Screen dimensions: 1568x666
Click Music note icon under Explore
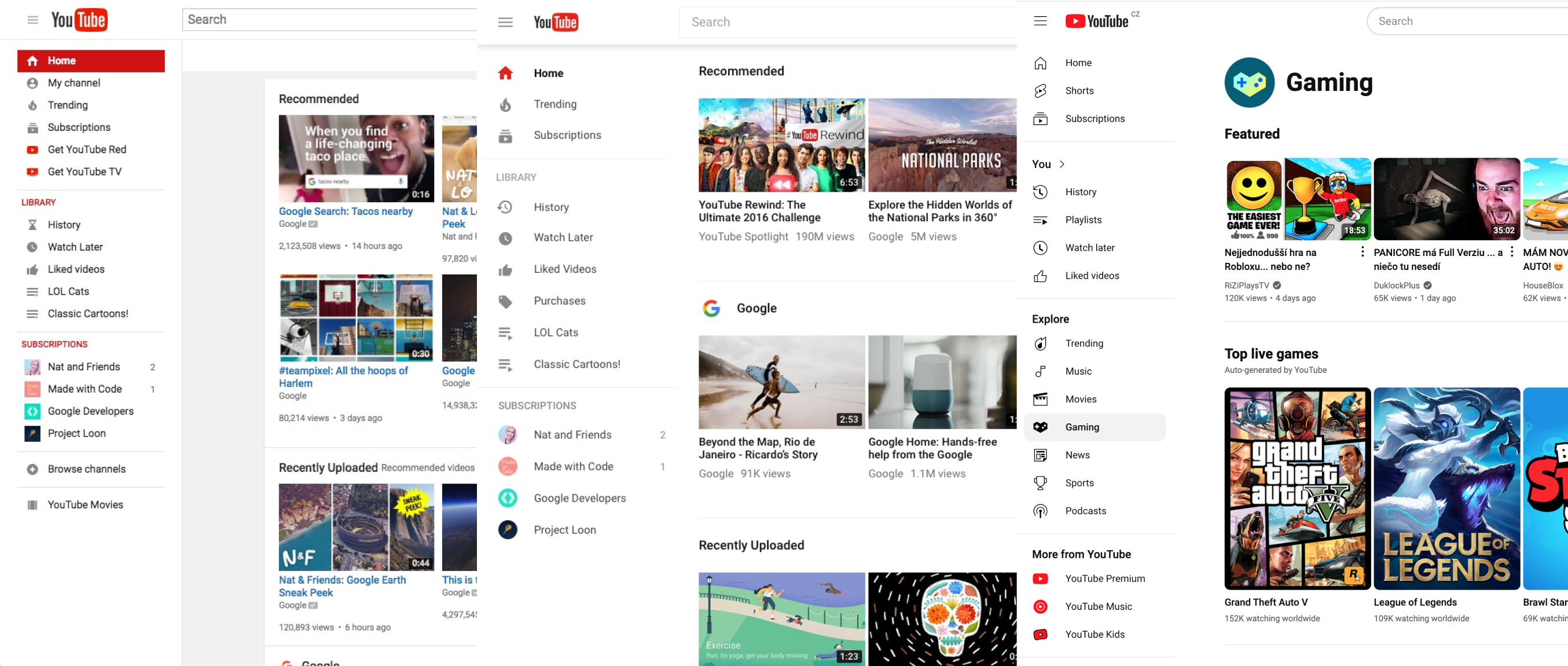[x=1040, y=371]
